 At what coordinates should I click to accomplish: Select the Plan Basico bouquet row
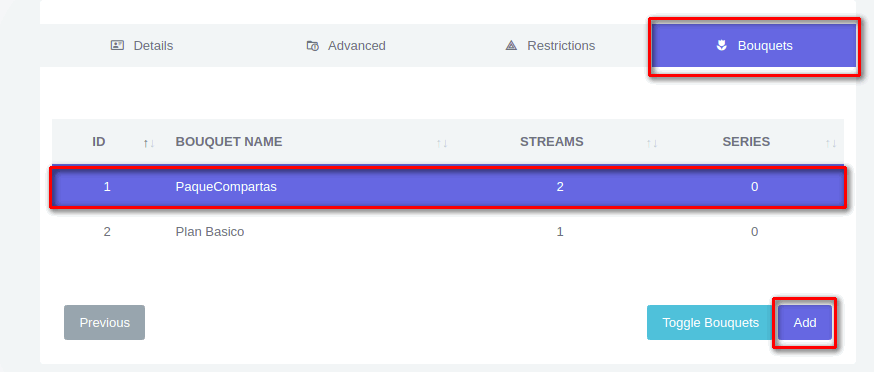pyautogui.click(x=448, y=231)
